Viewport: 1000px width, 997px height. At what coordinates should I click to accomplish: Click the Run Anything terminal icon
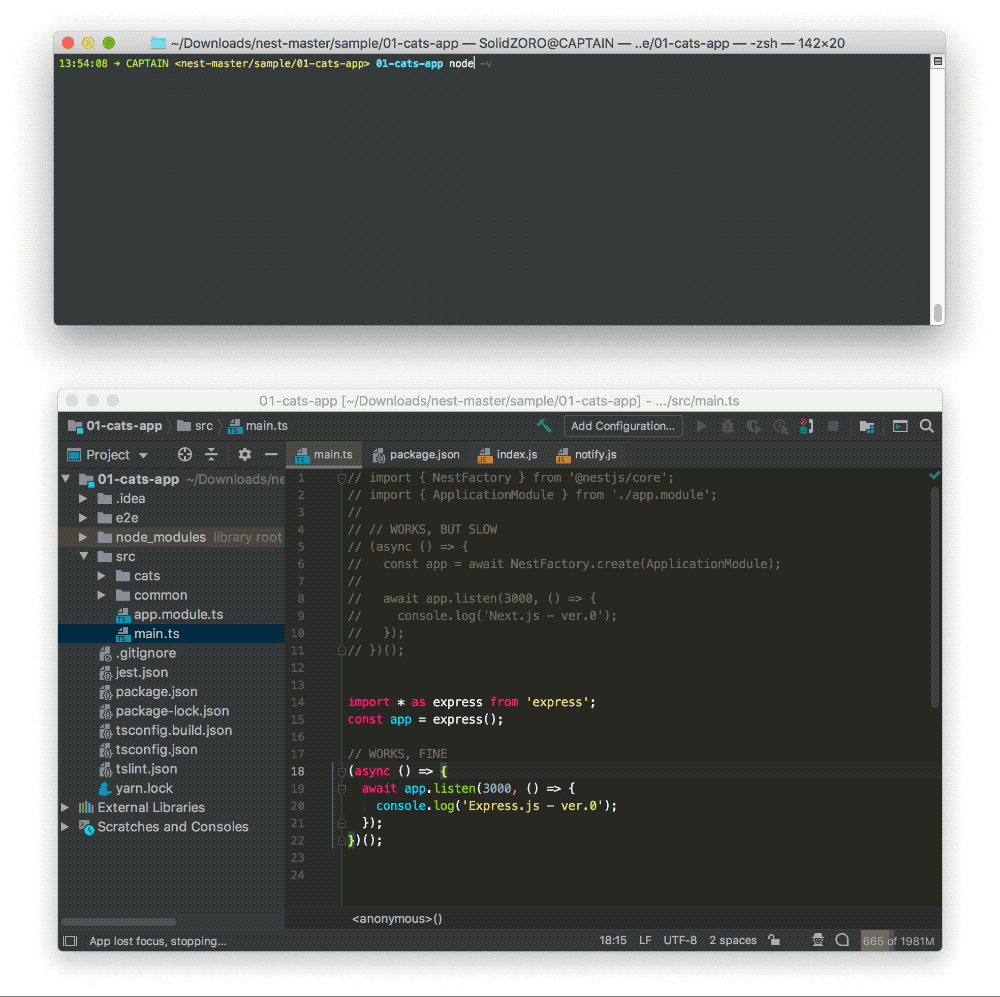(x=900, y=426)
